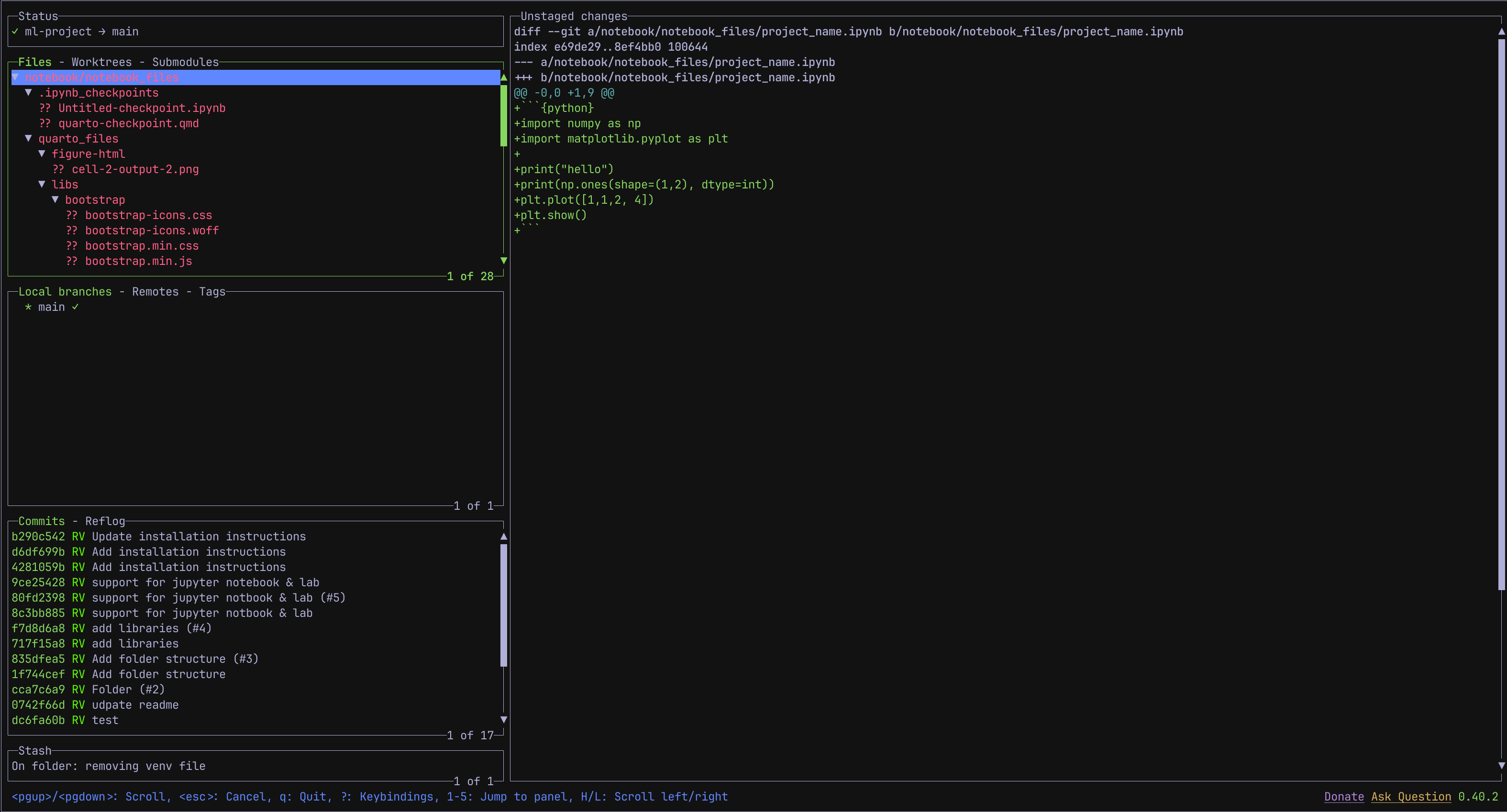Switch to the Worktrees tab

[101, 62]
